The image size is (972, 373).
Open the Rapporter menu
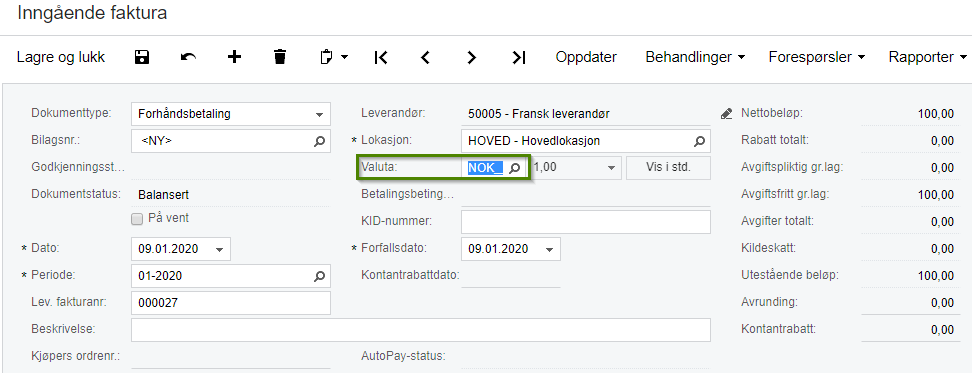click(x=927, y=58)
